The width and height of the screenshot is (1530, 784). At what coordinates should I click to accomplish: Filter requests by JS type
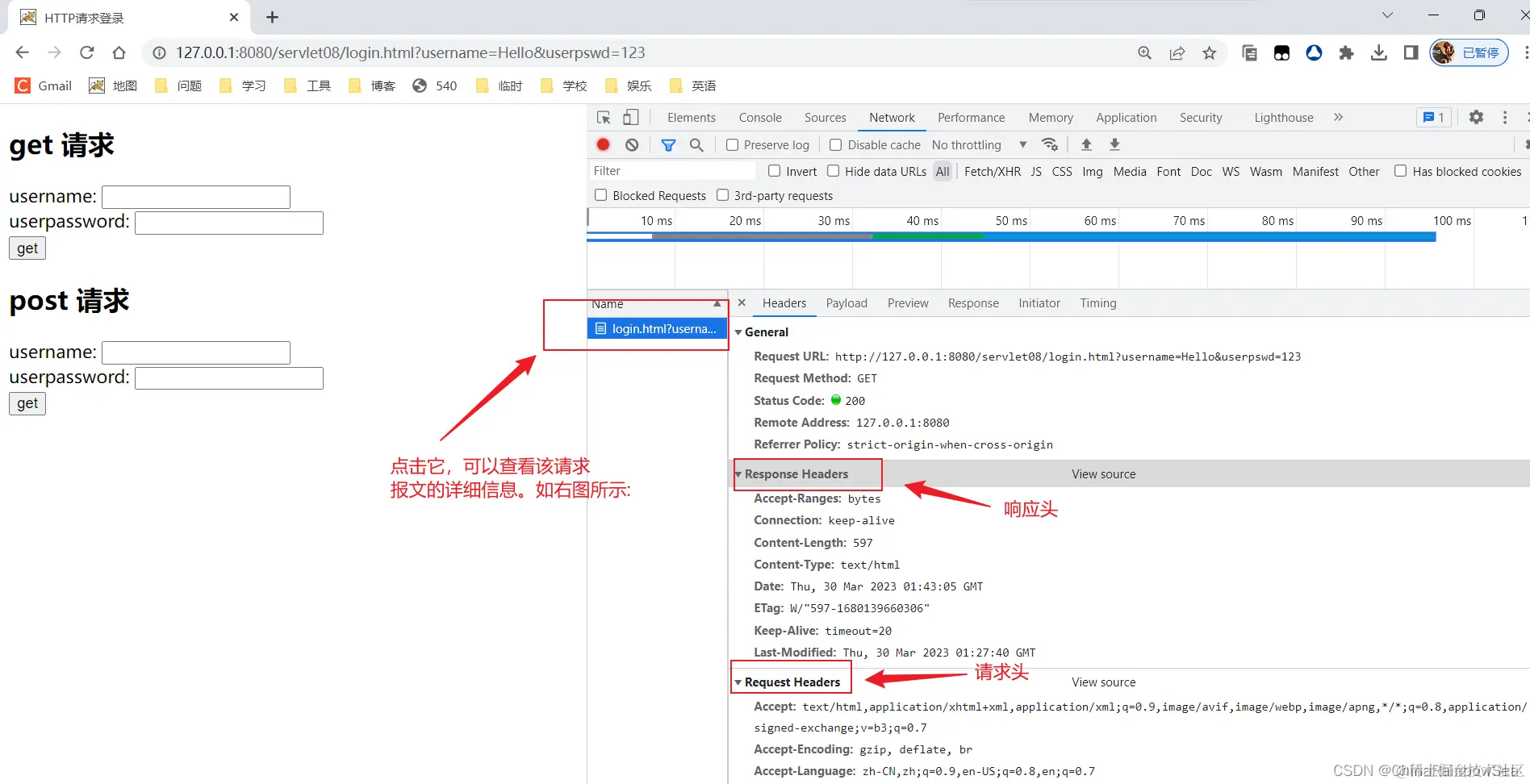[1036, 172]
